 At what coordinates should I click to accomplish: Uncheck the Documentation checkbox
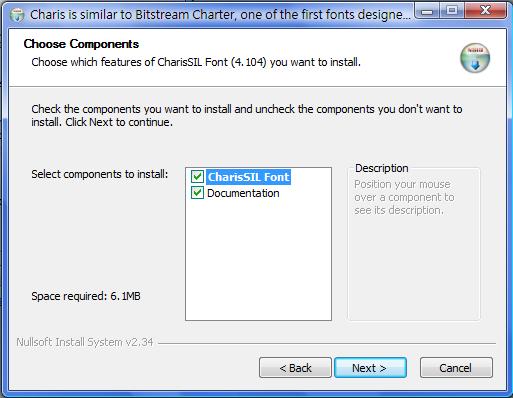coord(197,193)
